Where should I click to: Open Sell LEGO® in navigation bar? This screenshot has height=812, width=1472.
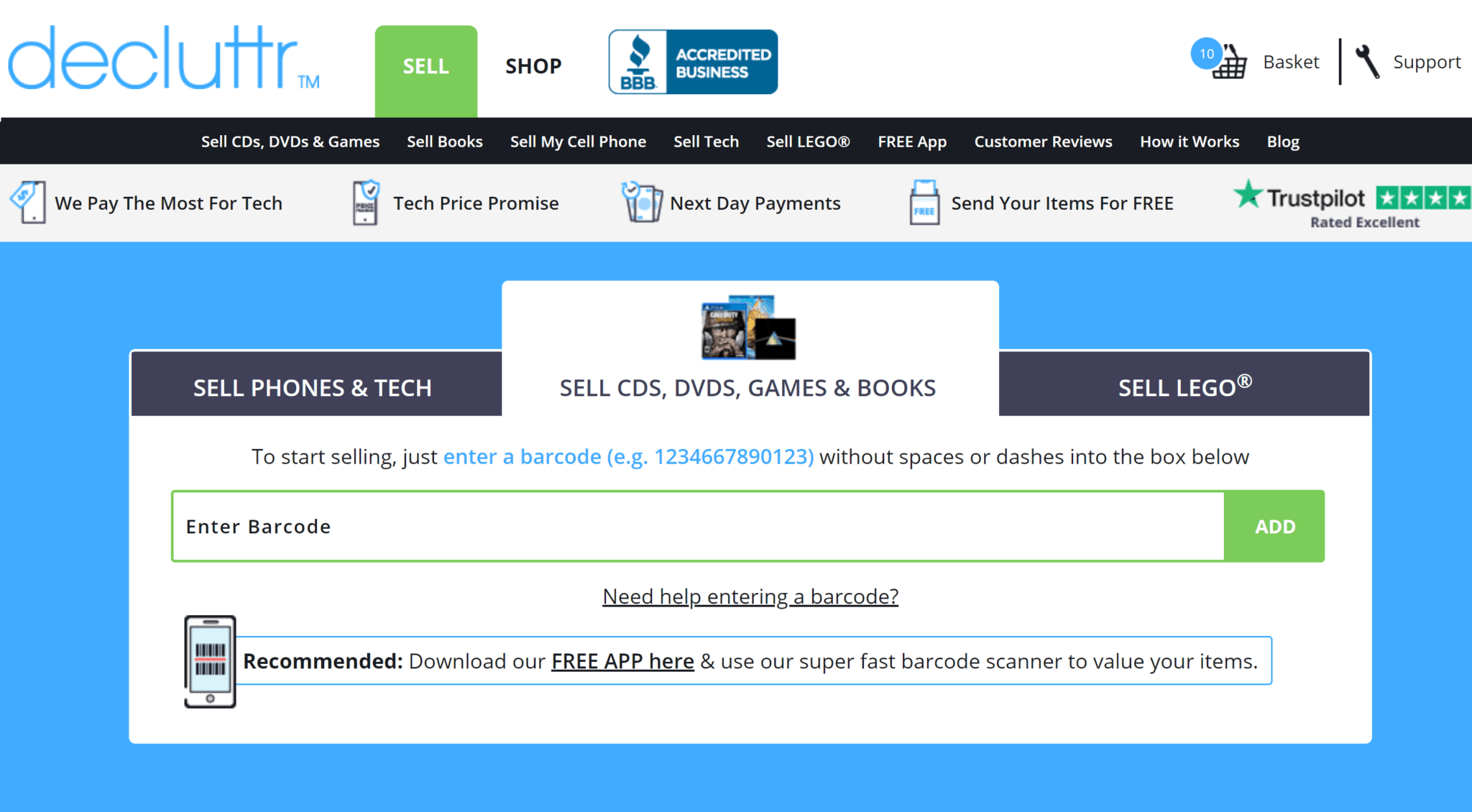click(808, 142)
